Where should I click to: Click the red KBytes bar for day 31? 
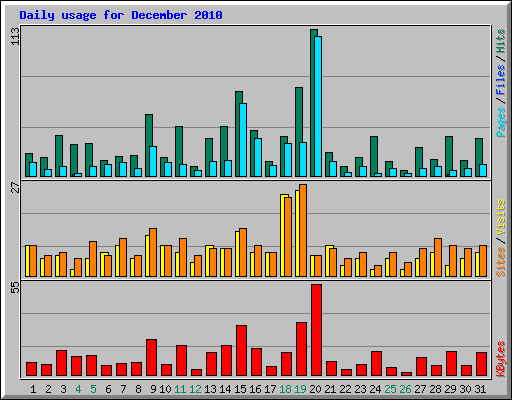pyautogui.click(x=481, y=364)
